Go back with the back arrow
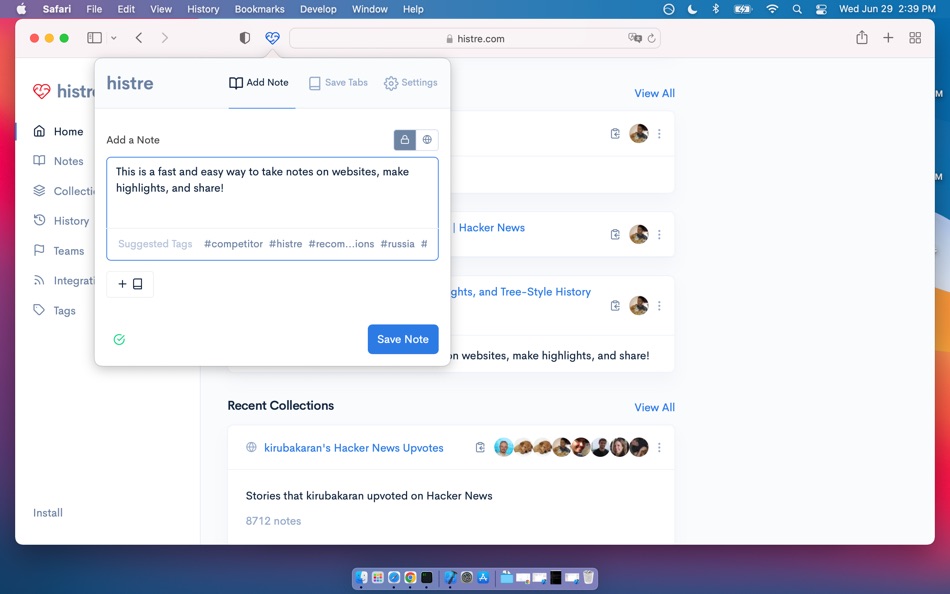The width and height of the screenshot is (950, 594). pyautogui.click(x=139, y=38)
